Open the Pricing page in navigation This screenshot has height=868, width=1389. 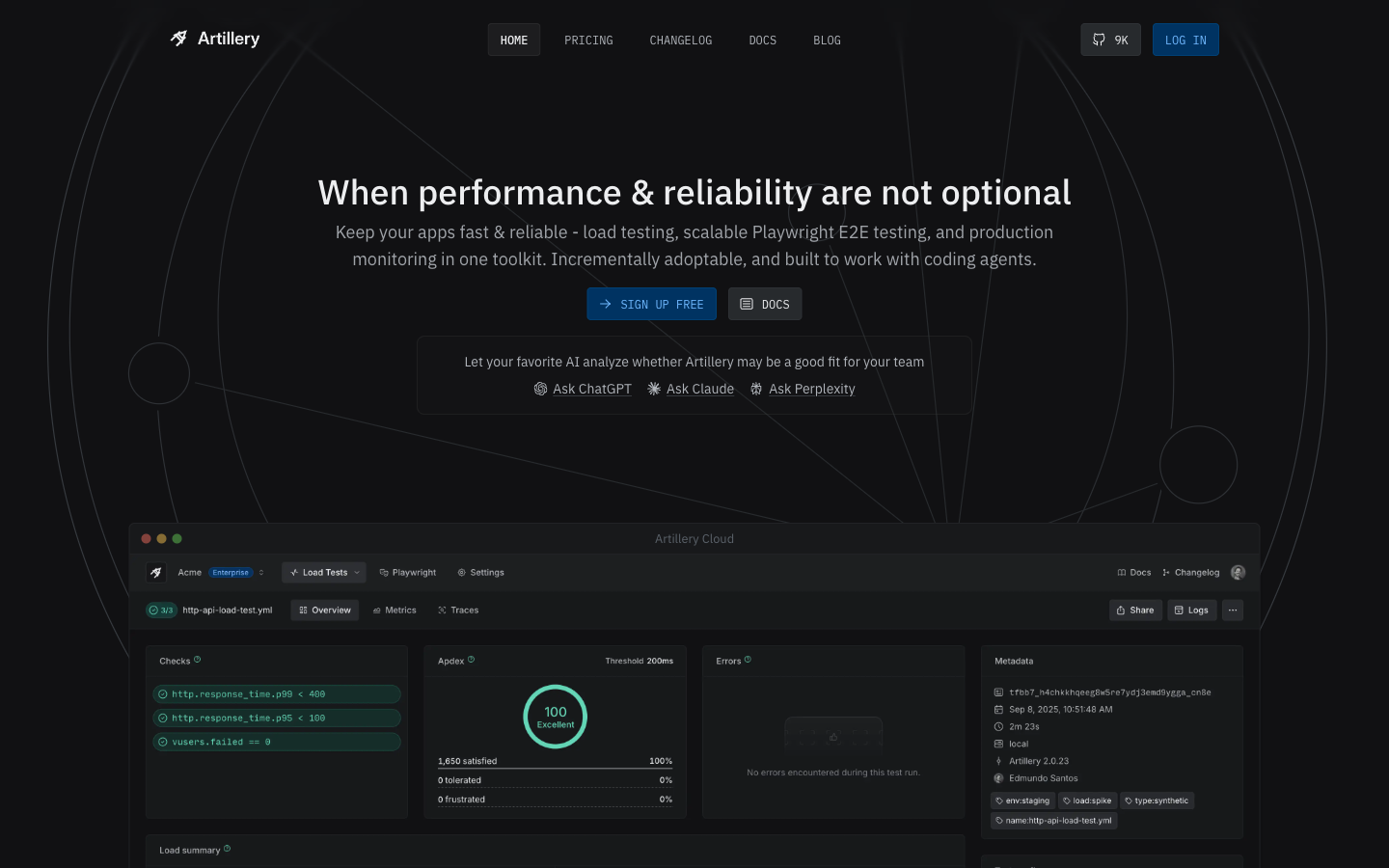click(x=588, y=41)
